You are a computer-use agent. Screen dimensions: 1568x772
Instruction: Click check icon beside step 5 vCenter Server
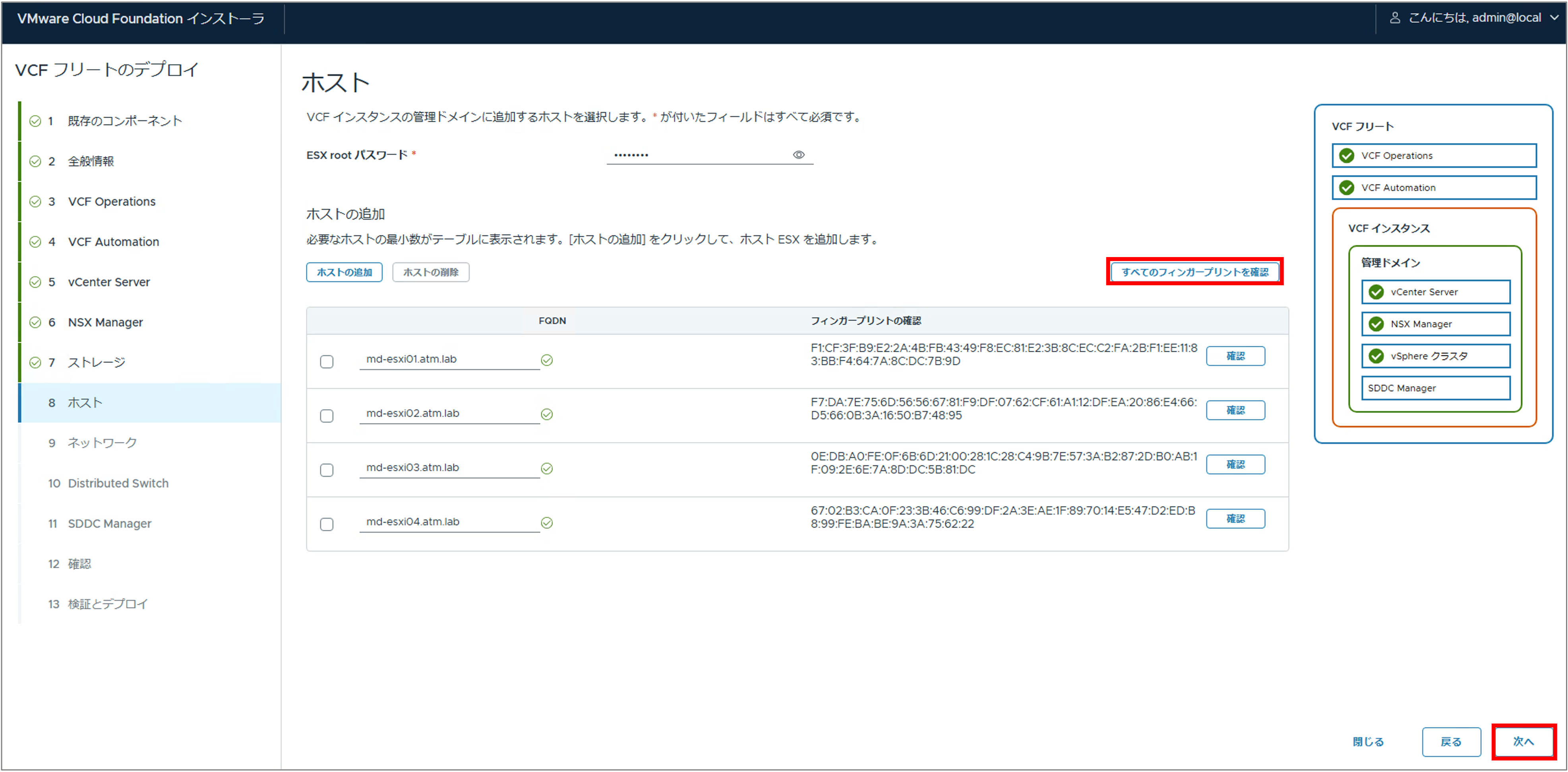pos(35,282)
